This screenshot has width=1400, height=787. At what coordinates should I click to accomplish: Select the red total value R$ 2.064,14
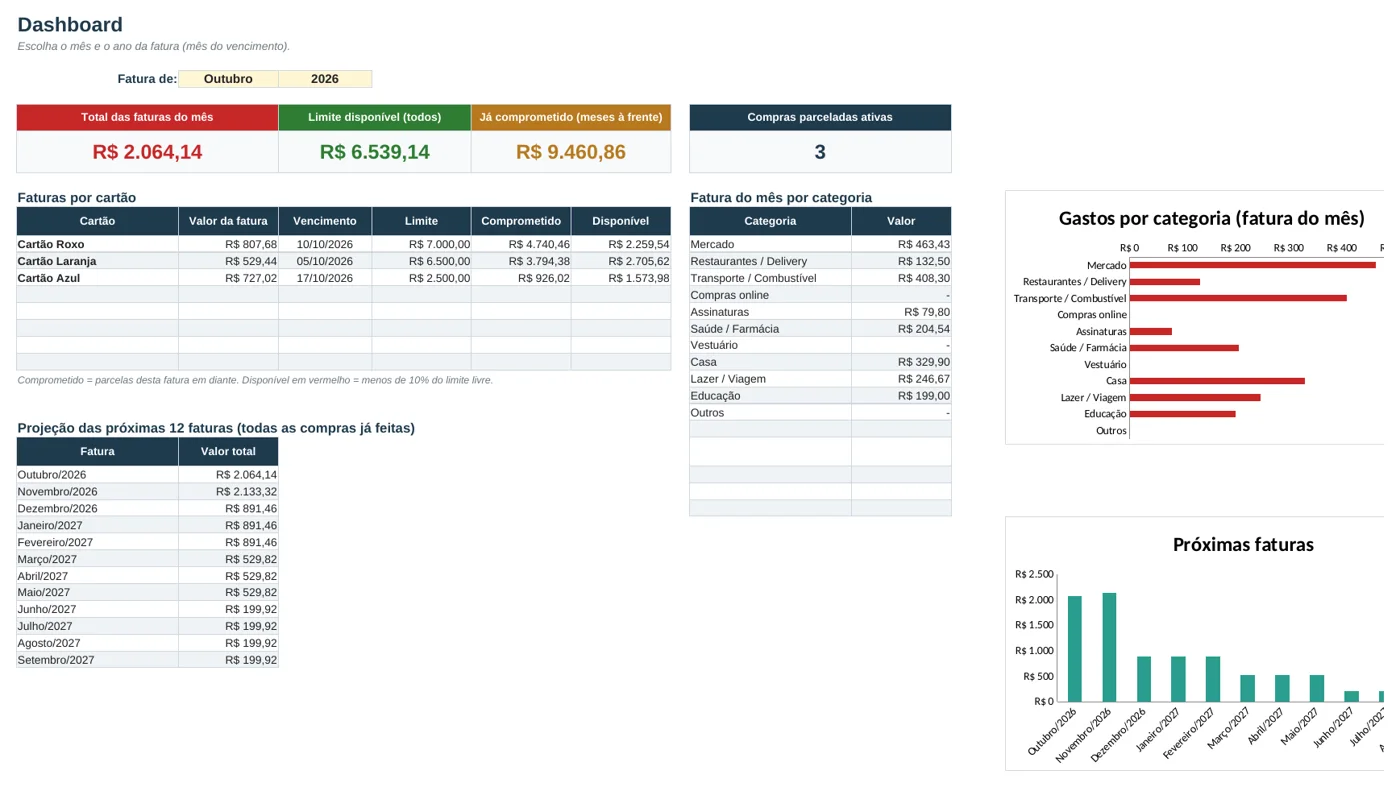(x=147, y=152)
